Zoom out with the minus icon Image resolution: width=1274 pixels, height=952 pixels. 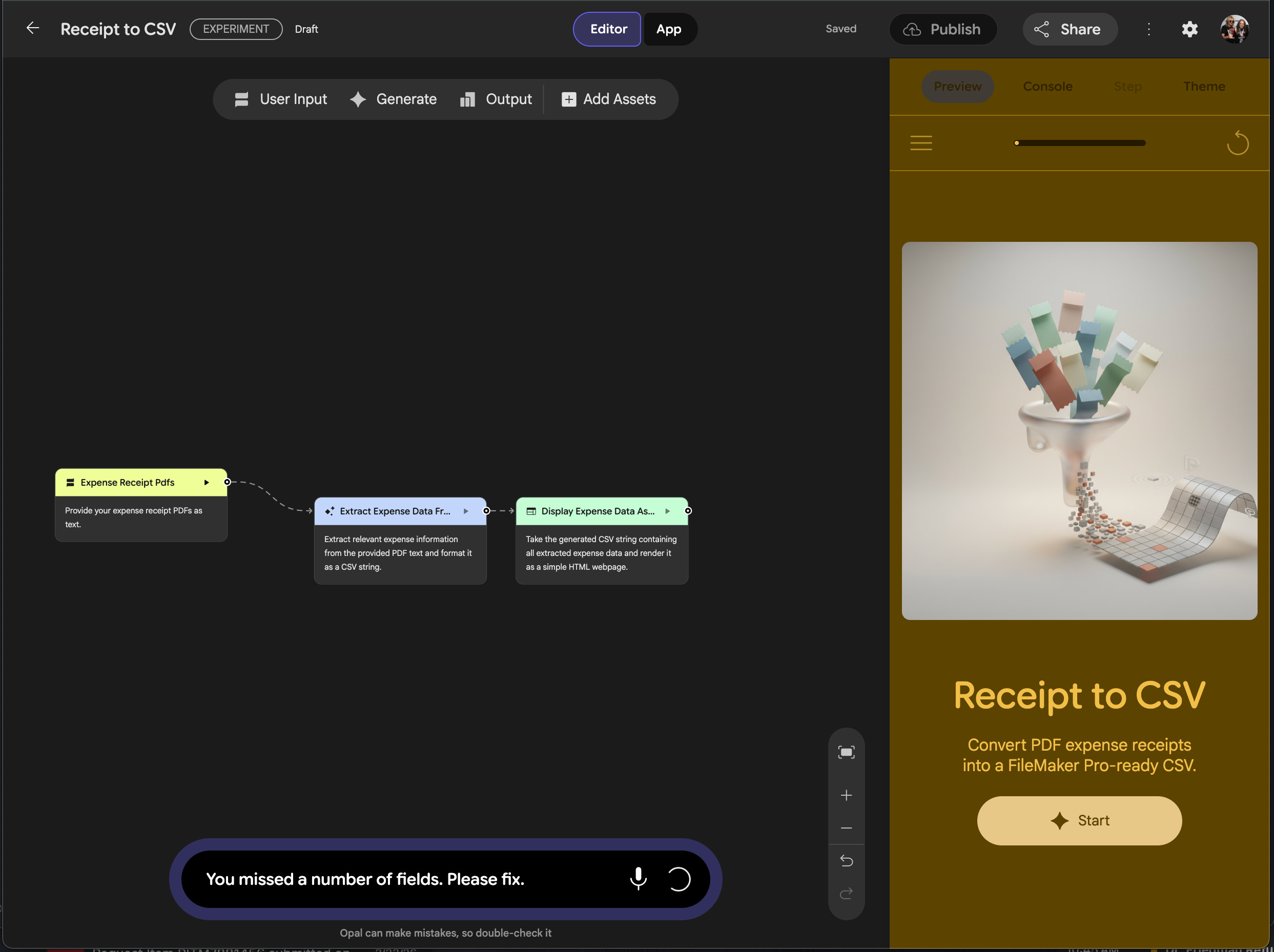[846, 827]
